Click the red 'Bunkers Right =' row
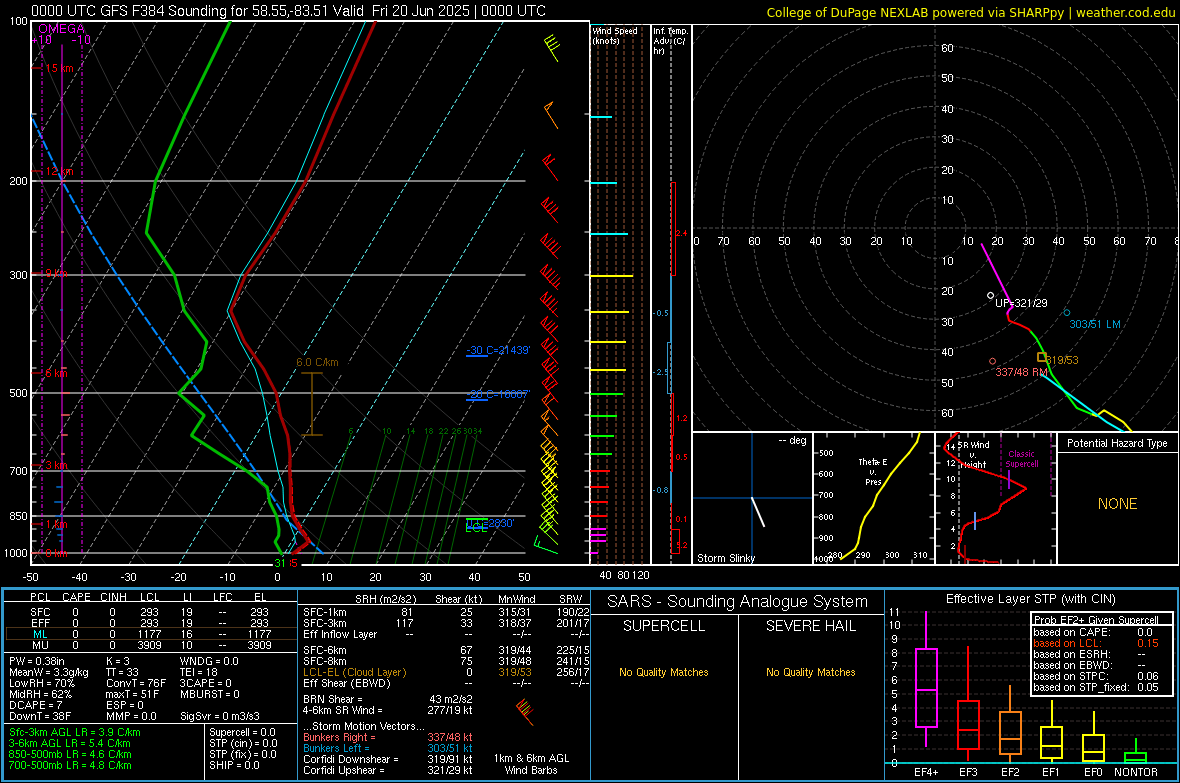1180x783 pixels. coord(388,737)
